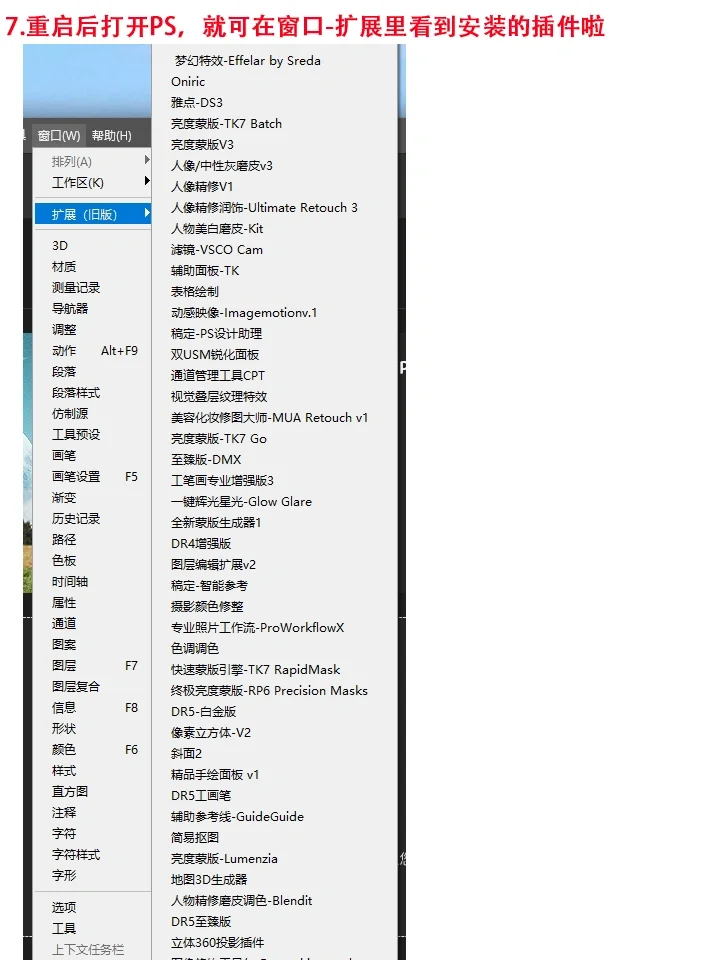
Task: Open the 画笔设置 F5 entry
Action: click(x=93, y=476)
